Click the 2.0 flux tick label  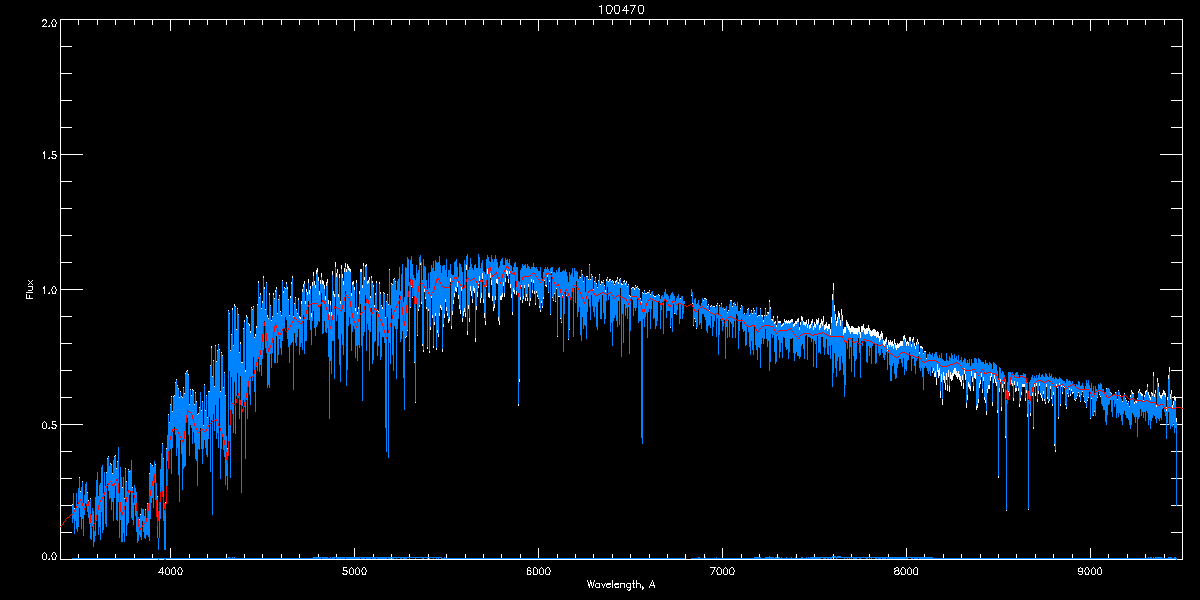click(47, 22)
